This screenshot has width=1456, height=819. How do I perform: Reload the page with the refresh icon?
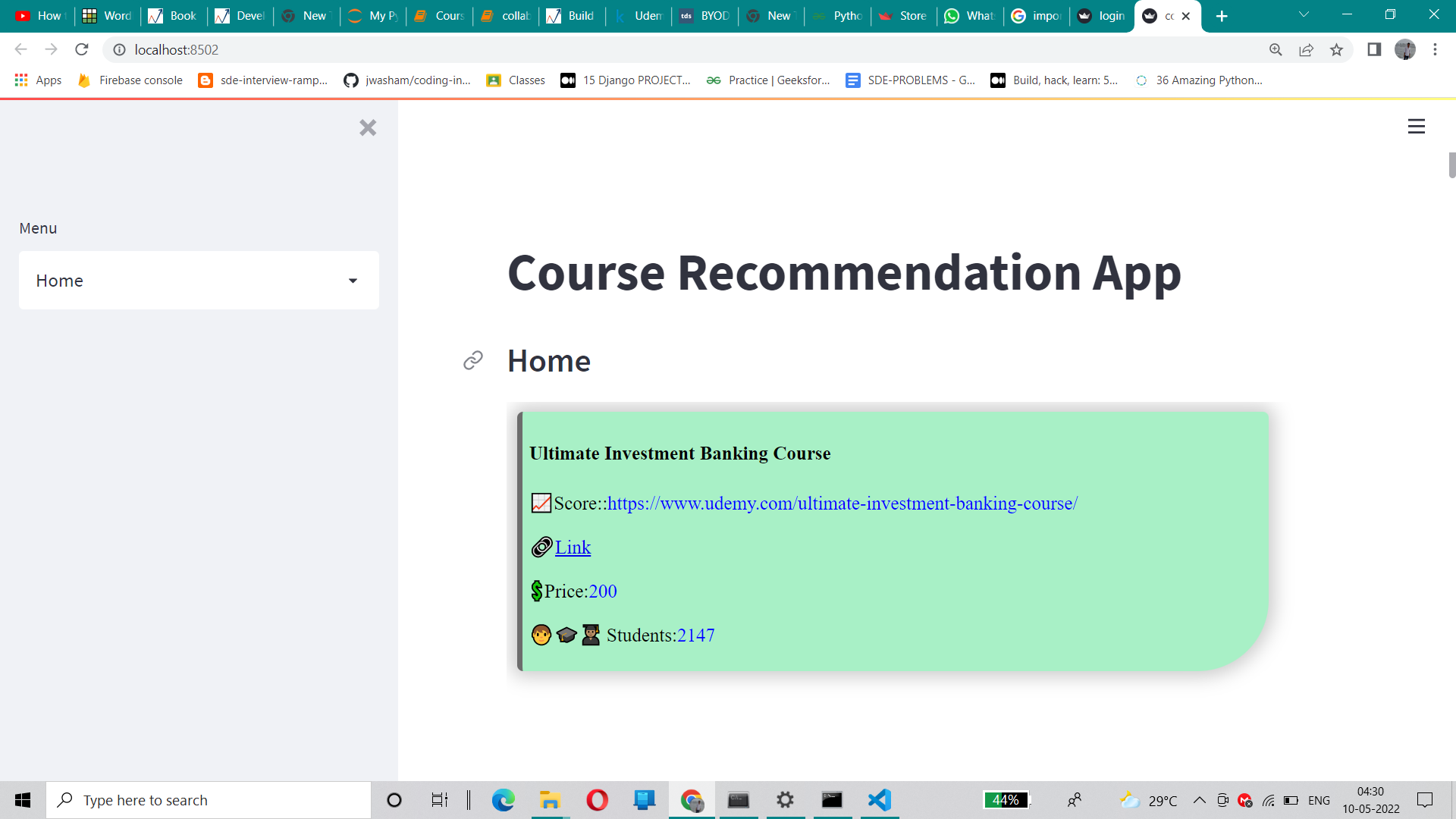(x=81, y=49)
